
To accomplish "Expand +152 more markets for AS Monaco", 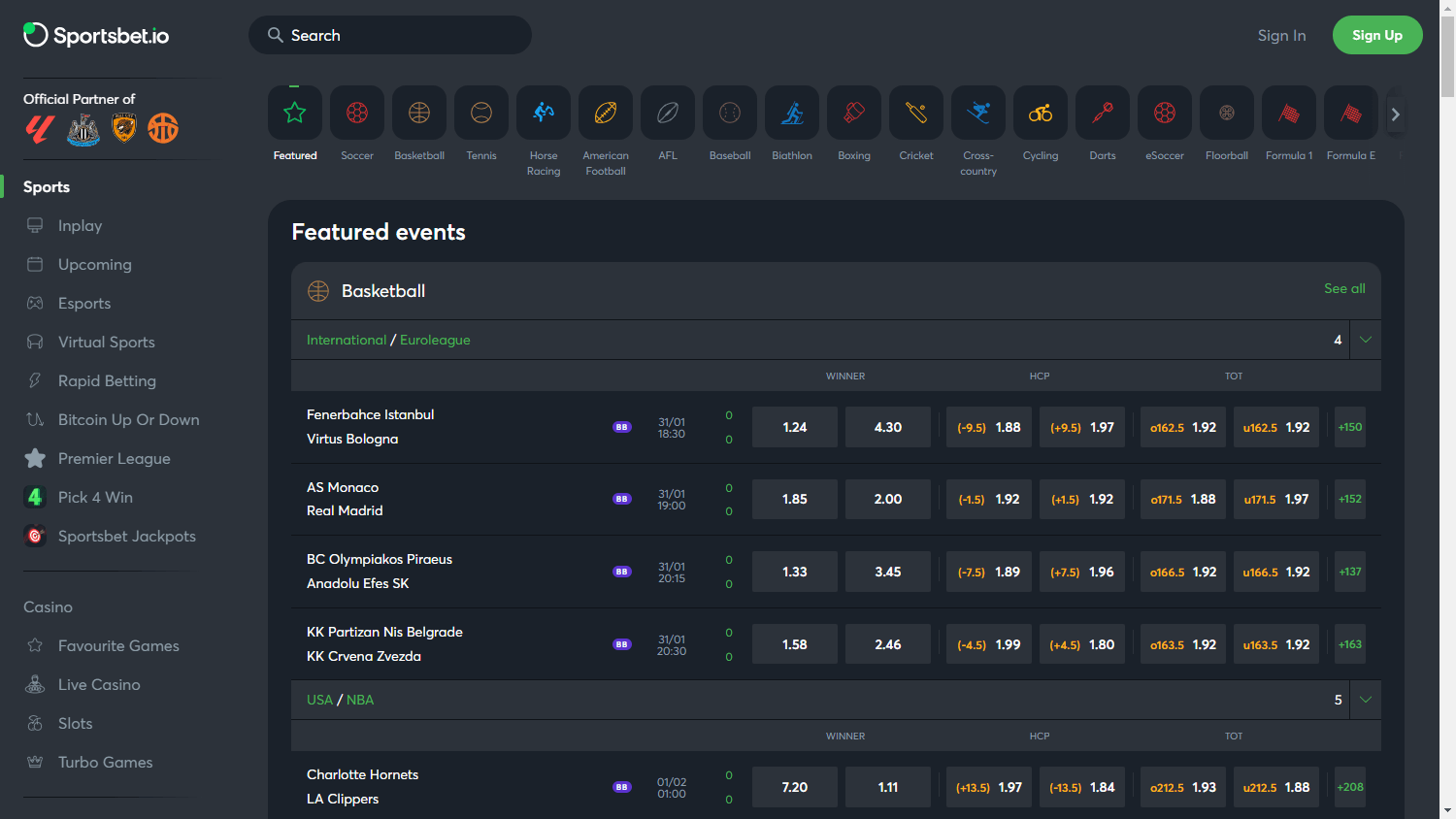I will (1350, 499).
